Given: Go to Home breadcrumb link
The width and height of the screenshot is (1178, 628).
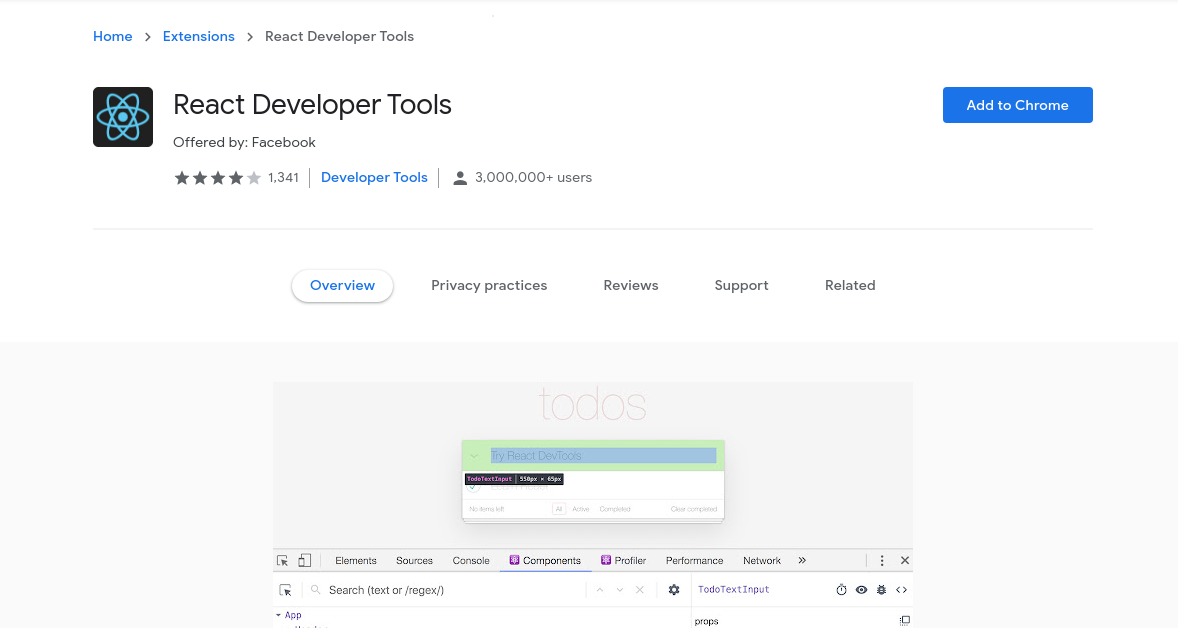Looking at the screenshot, I should click(x=113, y=37).
